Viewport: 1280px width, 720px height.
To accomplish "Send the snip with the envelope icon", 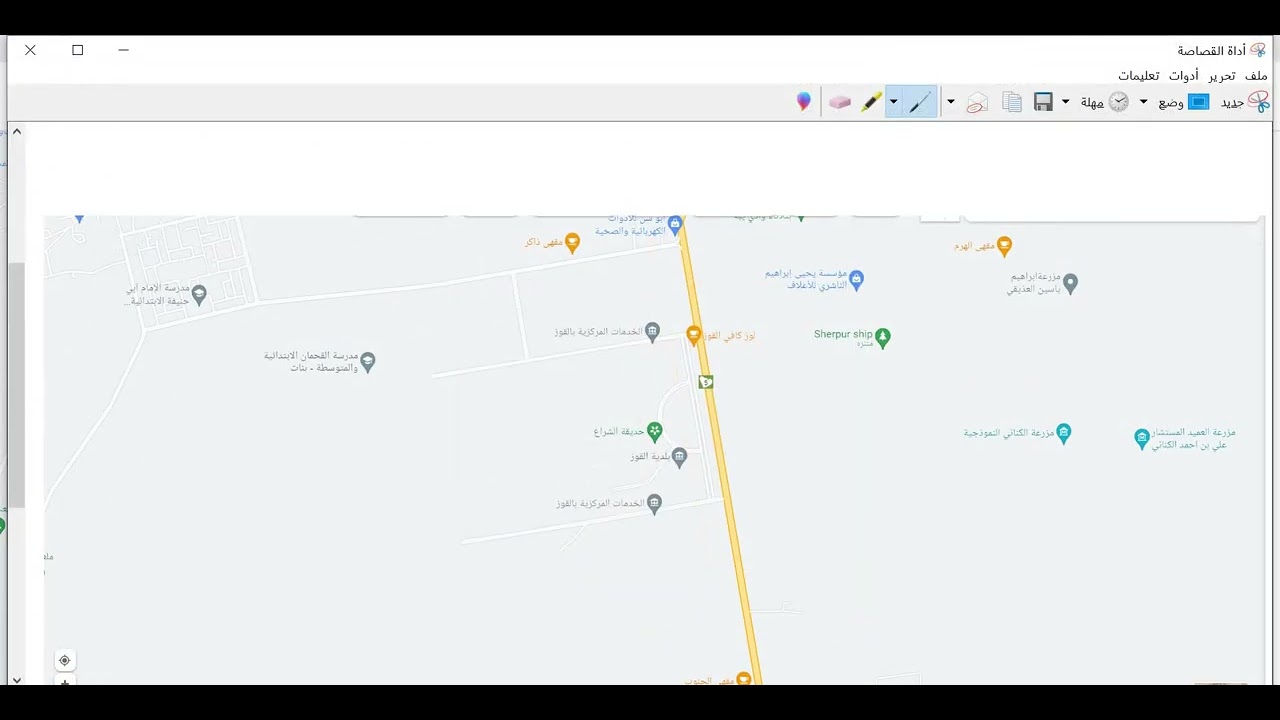I will click(977, 102).
